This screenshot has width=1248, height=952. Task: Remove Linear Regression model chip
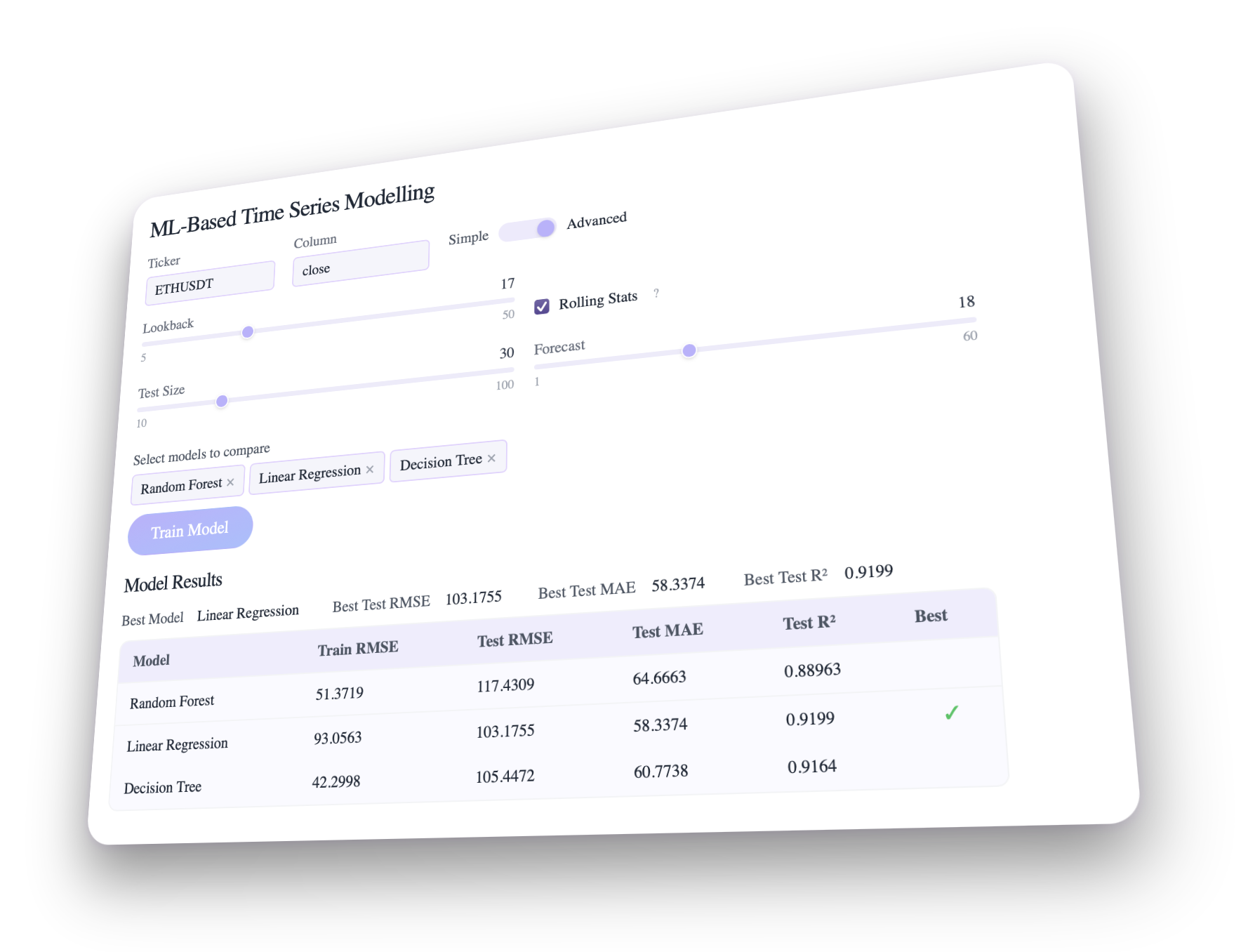(370, 470)
